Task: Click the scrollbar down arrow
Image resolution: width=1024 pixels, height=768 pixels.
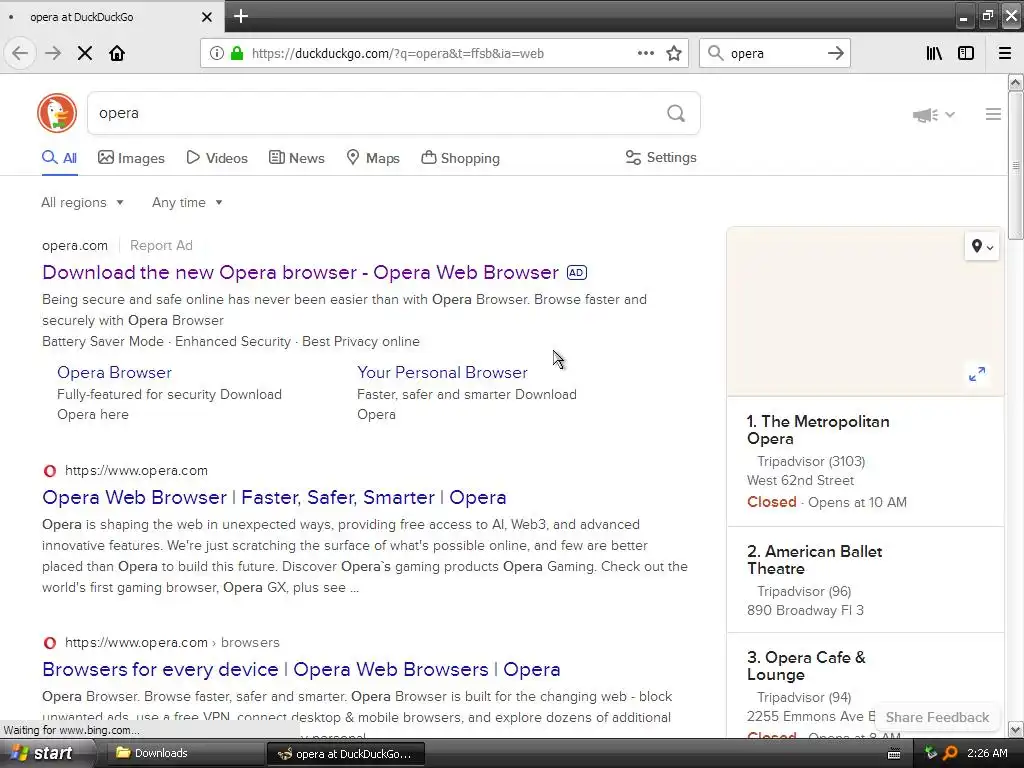Action: tap(1015, 729)
